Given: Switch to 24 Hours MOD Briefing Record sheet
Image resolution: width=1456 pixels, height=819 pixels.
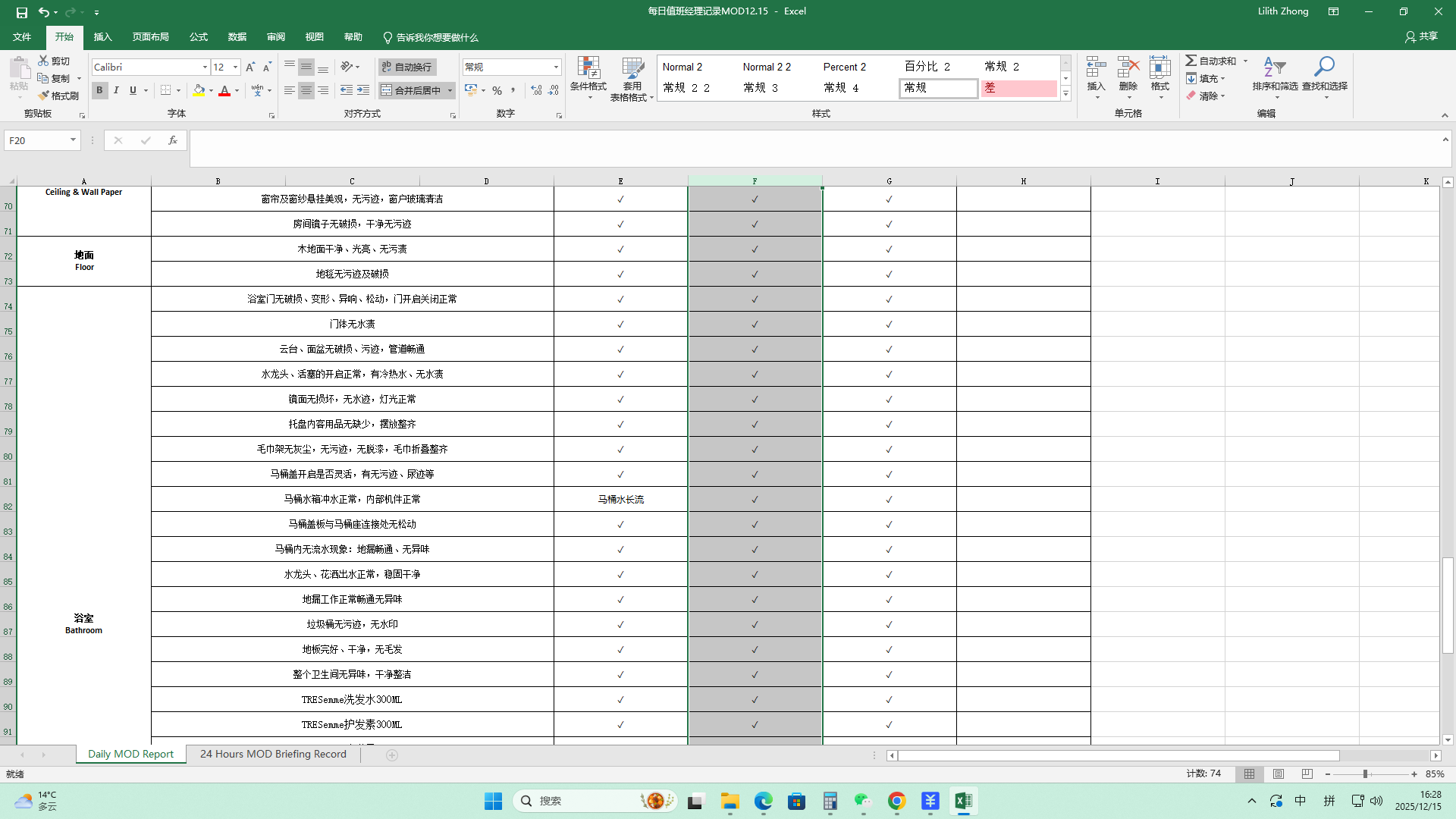Looking at the screenshot, I should coord(273,754).
